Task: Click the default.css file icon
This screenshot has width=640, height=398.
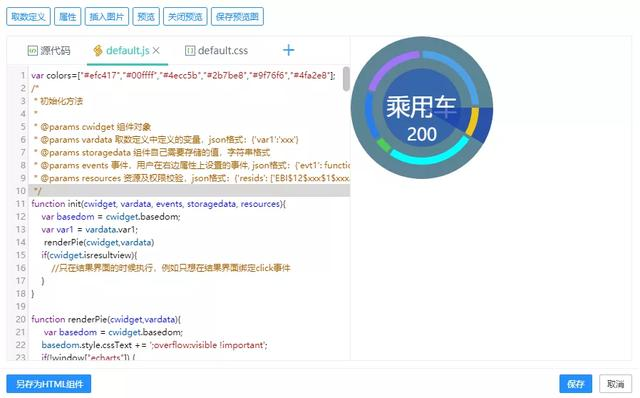Action: coord(190,51)
